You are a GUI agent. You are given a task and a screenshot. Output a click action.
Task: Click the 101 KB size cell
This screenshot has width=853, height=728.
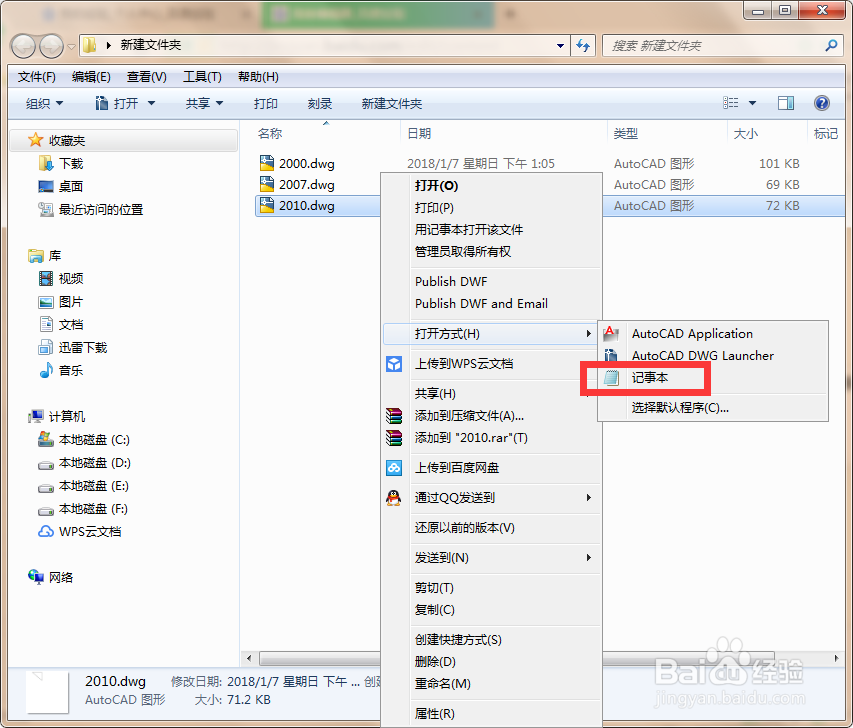[779, 163]
